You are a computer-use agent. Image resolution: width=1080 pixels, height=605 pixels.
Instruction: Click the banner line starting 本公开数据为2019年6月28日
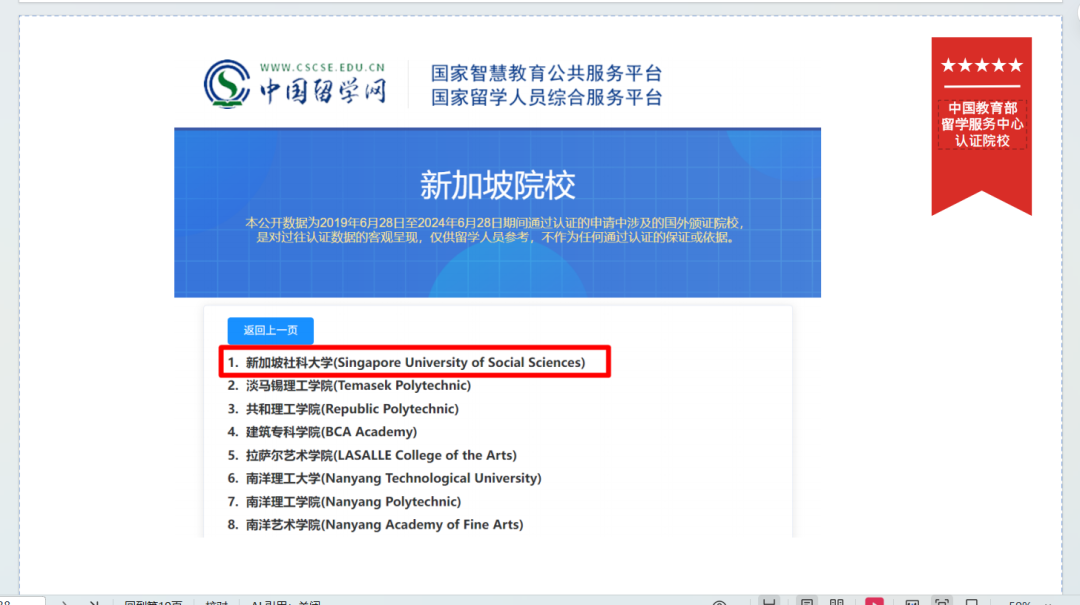(495, 223)
